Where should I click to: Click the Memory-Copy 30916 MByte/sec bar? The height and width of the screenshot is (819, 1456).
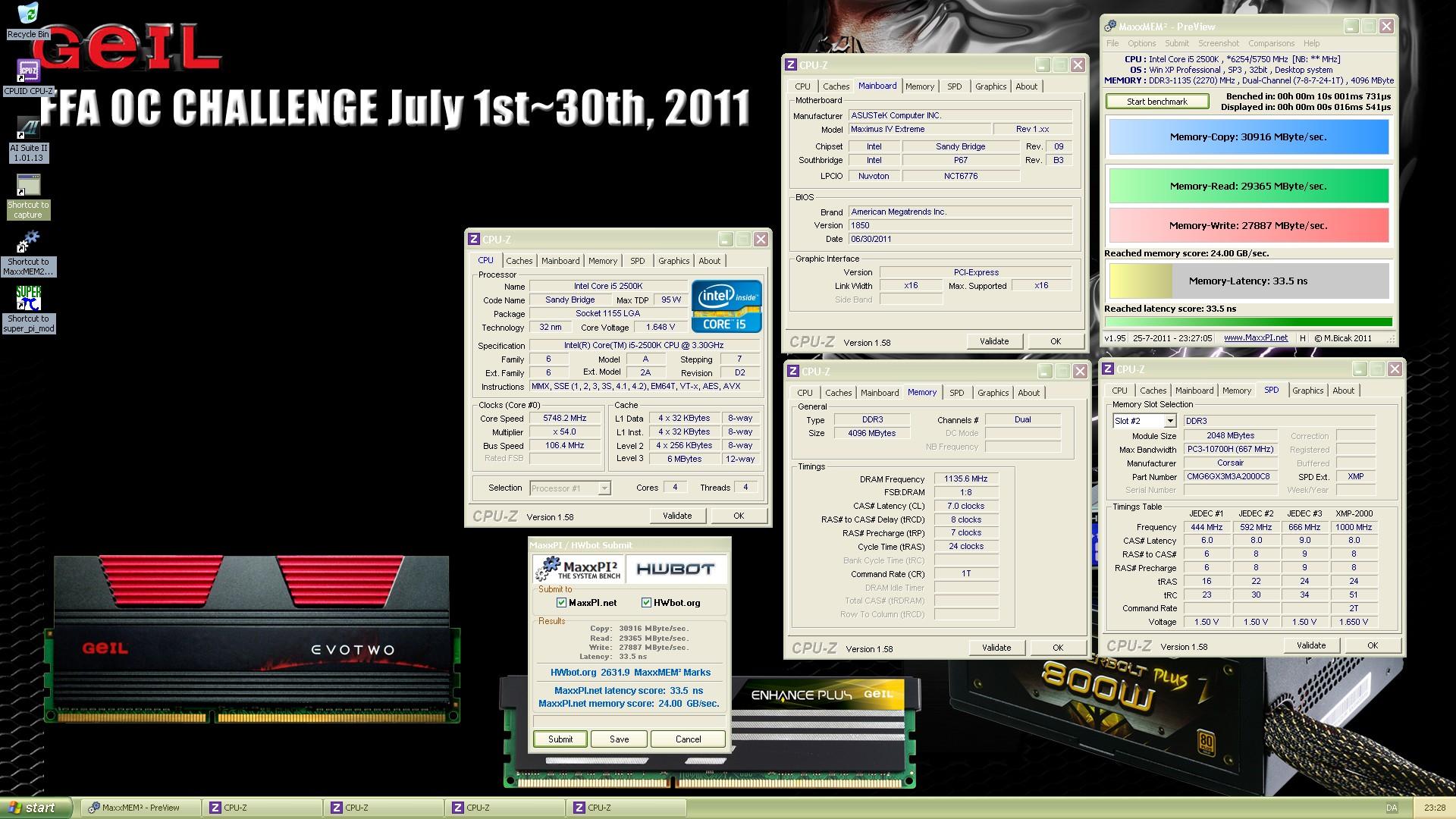click(1248, 137)
